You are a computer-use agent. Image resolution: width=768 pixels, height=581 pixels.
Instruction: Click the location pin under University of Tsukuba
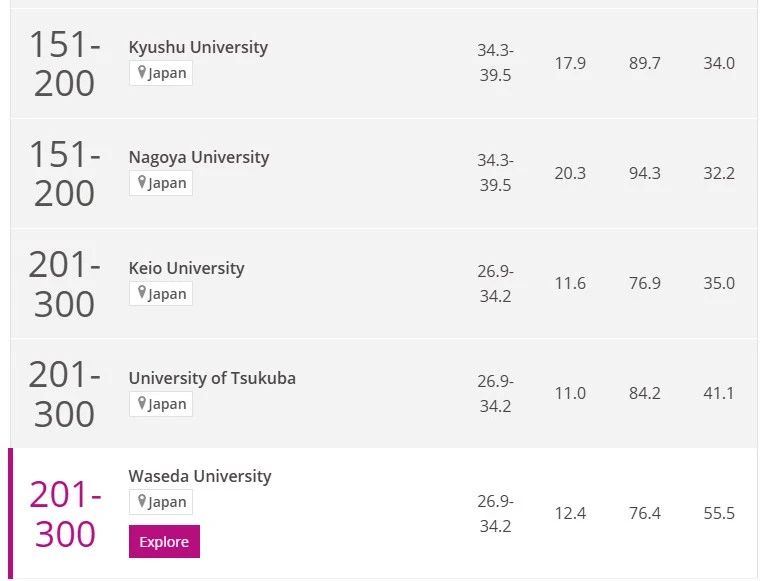pyautogui.click(x=142, y=403)
